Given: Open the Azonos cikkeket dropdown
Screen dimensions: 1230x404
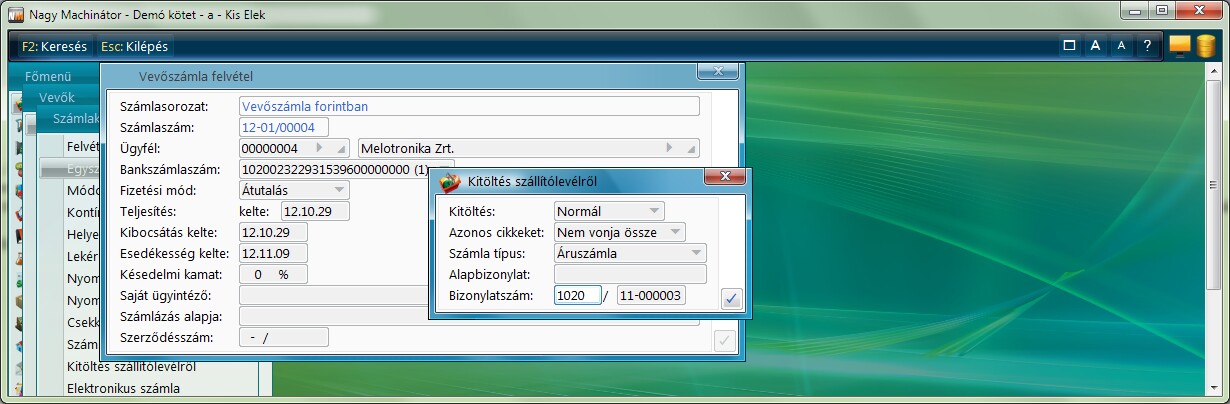Looking at the screenshot, I should [x=620, y=232].
